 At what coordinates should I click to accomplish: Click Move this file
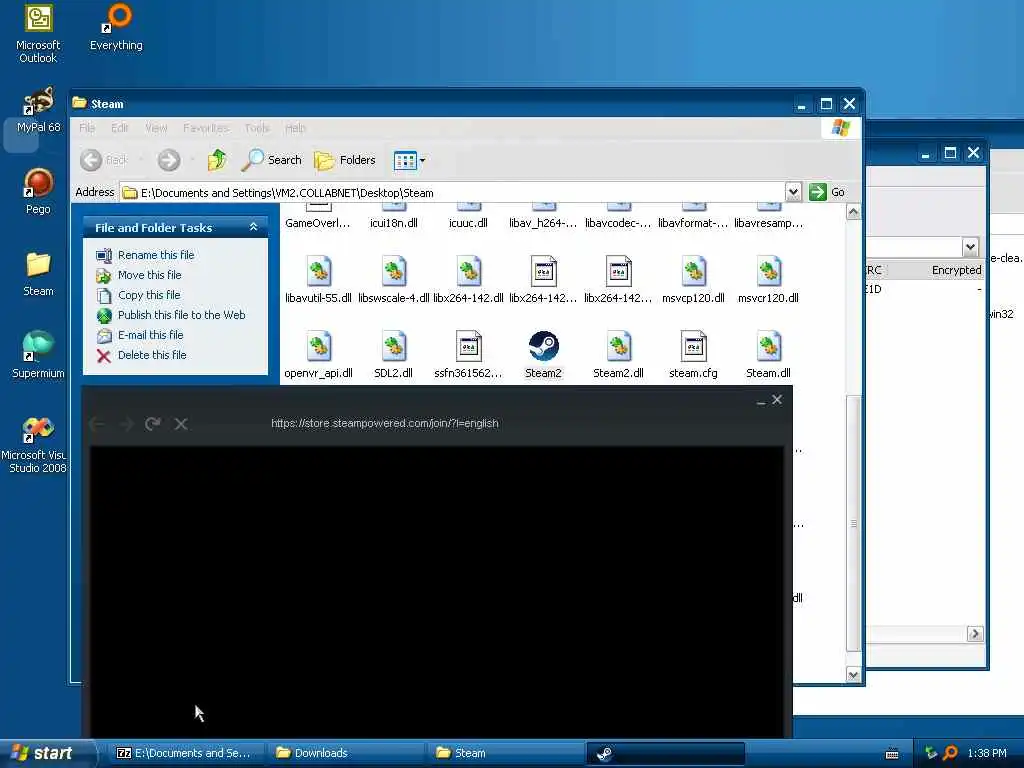click(138, 275)
